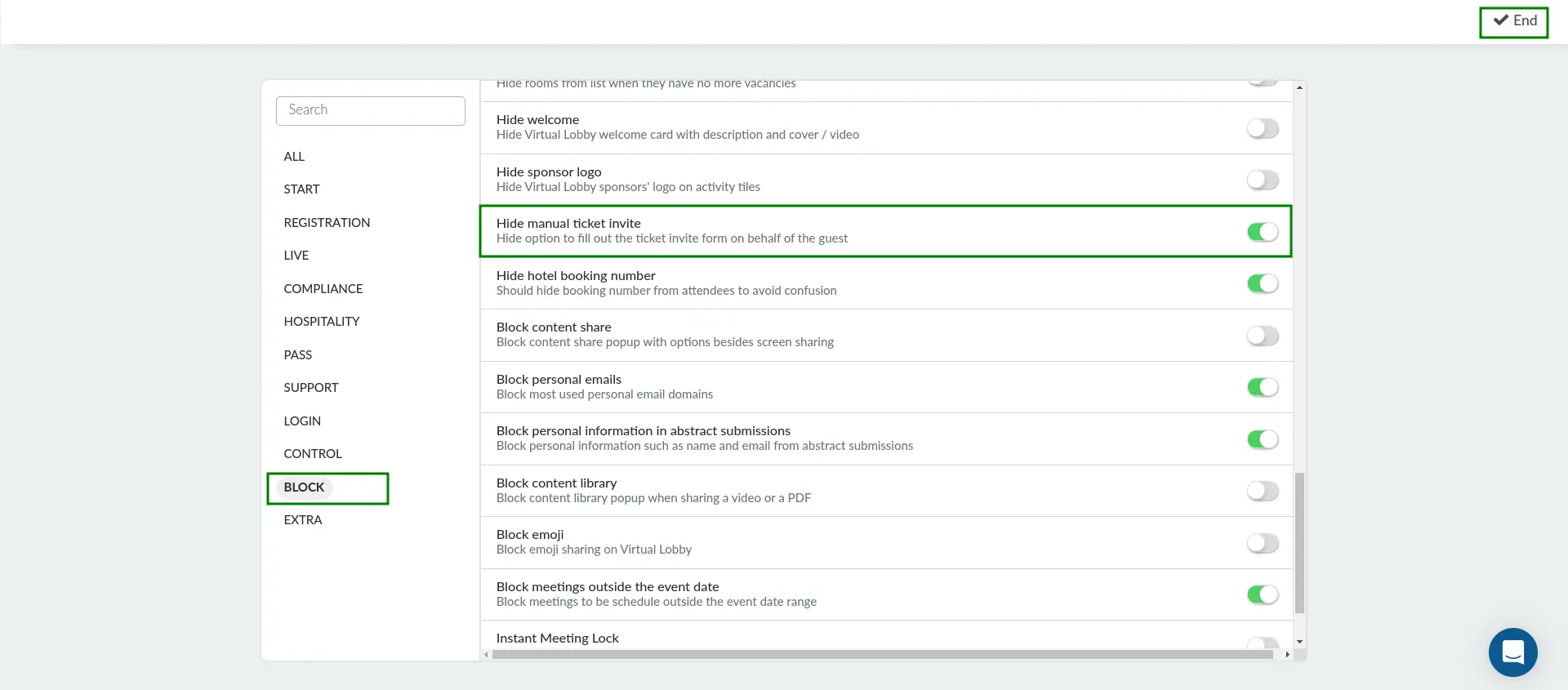Click 'Hide Virtual Lobby sponsors' logo' description
This screenshot has width=1568, height=690.
pos(628,187)
